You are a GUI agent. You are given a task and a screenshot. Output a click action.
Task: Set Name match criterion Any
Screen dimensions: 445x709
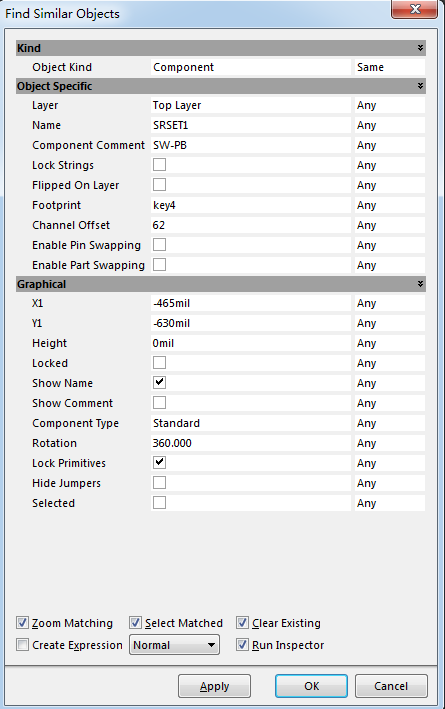tap(389, 125)
